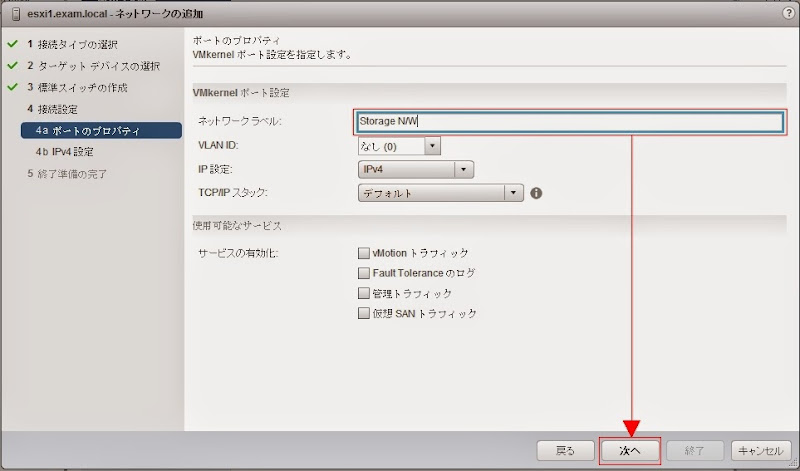Image resolution: width=800 pixels, height=471 pixels.
Task: Select step 4b IPv4 設定
Action: coord(64,152)
